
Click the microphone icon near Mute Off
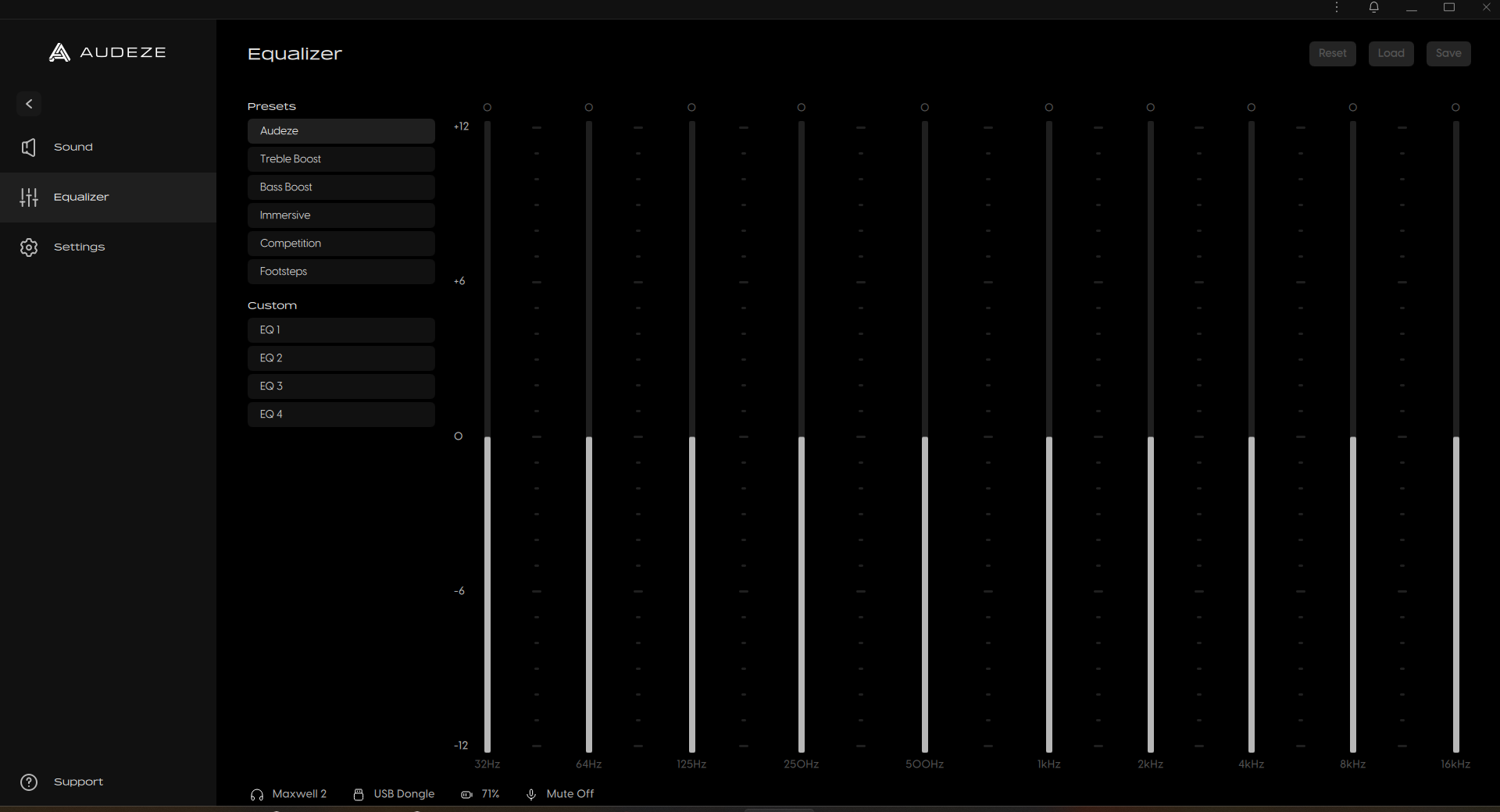click(532, 794)
